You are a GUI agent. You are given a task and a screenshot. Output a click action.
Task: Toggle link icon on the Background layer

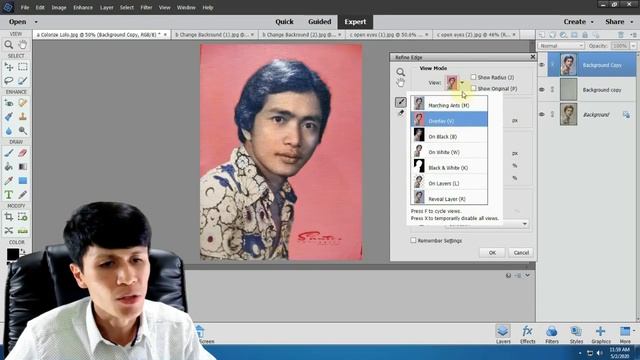[x=552, y=115]
